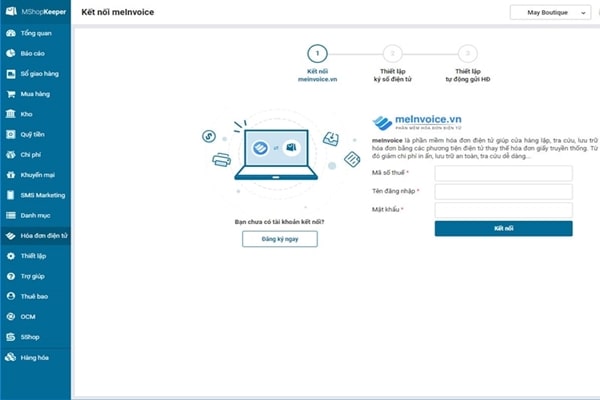Open Quỹ tiền safe icon
Viewport: 600px width, 400px height.
[x=11, y=134]
